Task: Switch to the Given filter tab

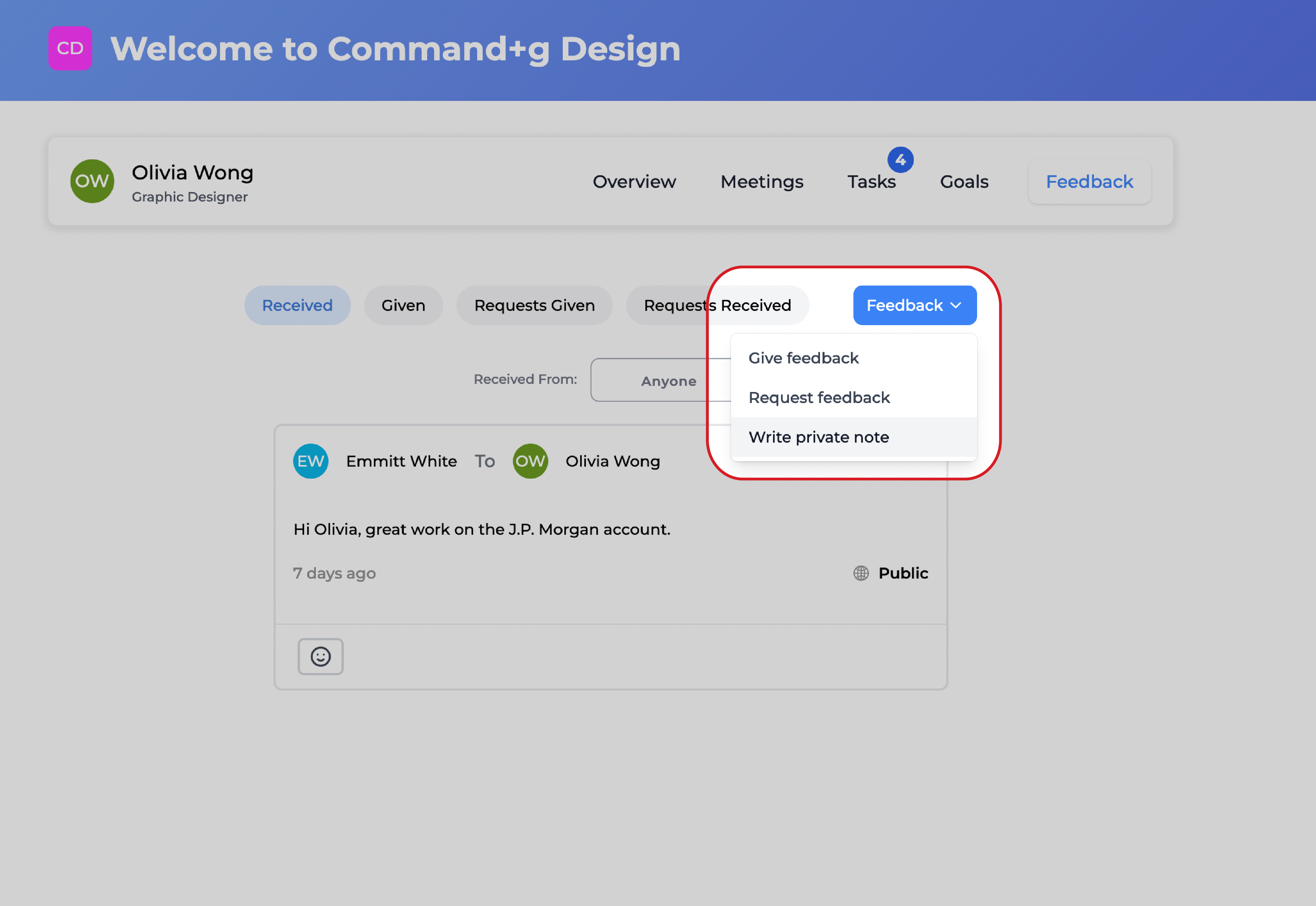Action: (x=403, y=305)
